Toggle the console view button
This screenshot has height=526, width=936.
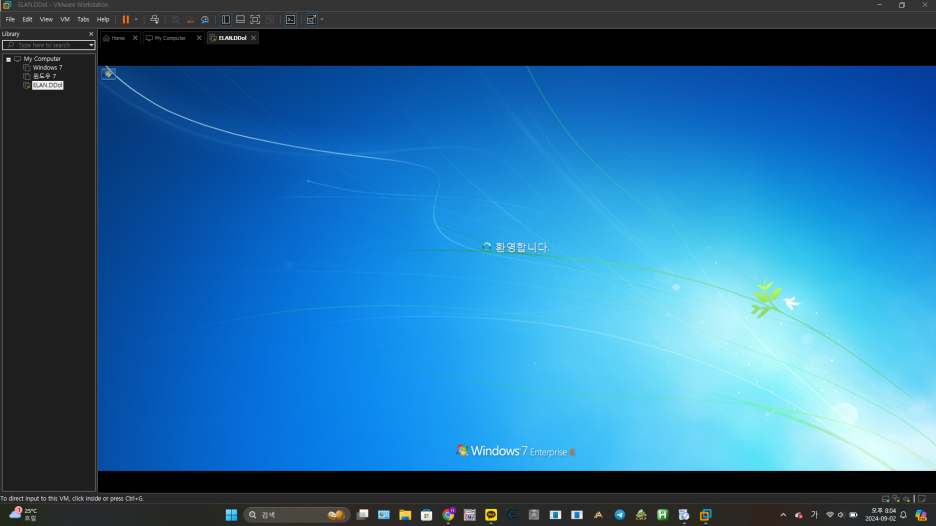pyautogui.click(x=291, y=20)
